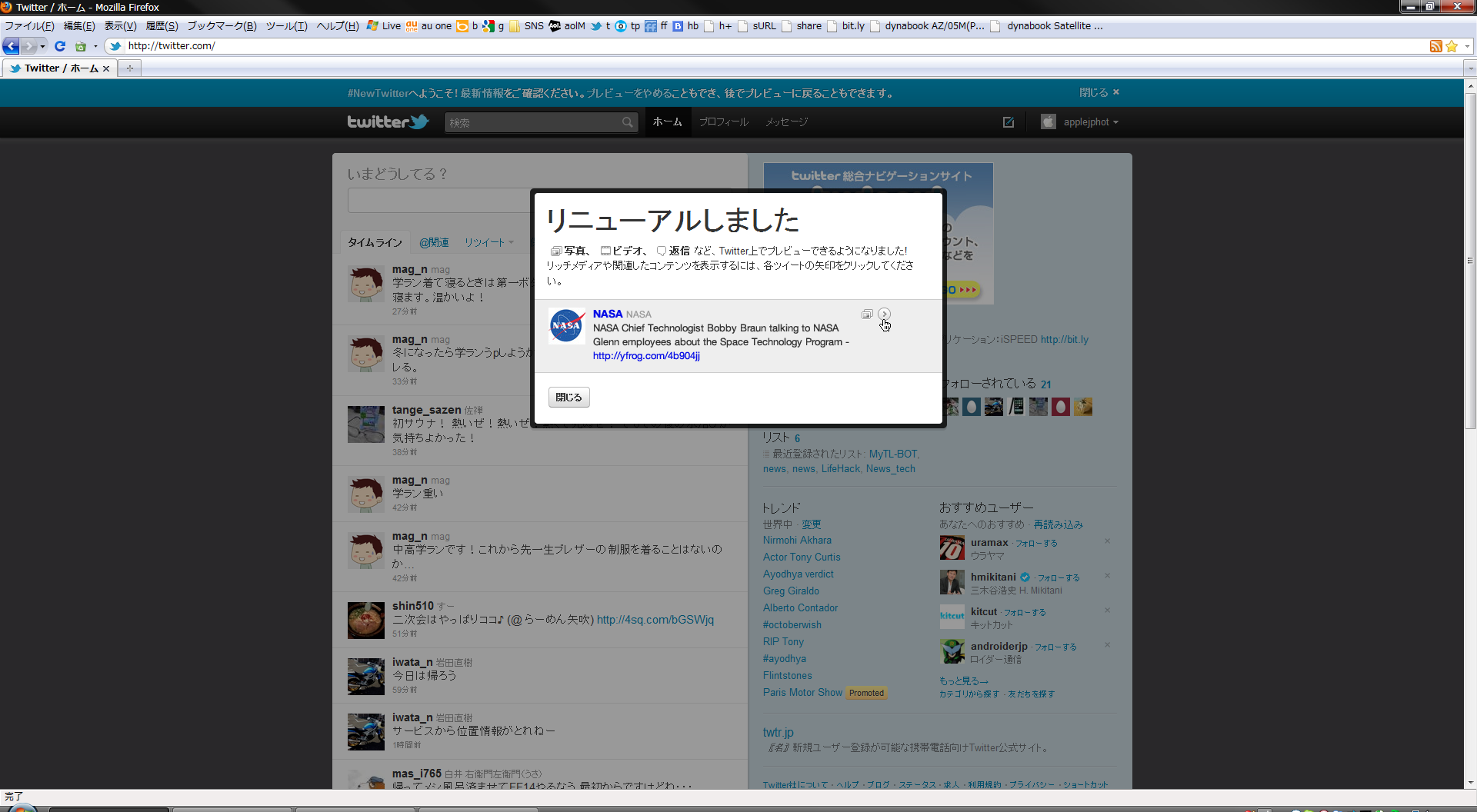
Task: Click the Twitter logo in the header
Action: (x=388, y=121)
